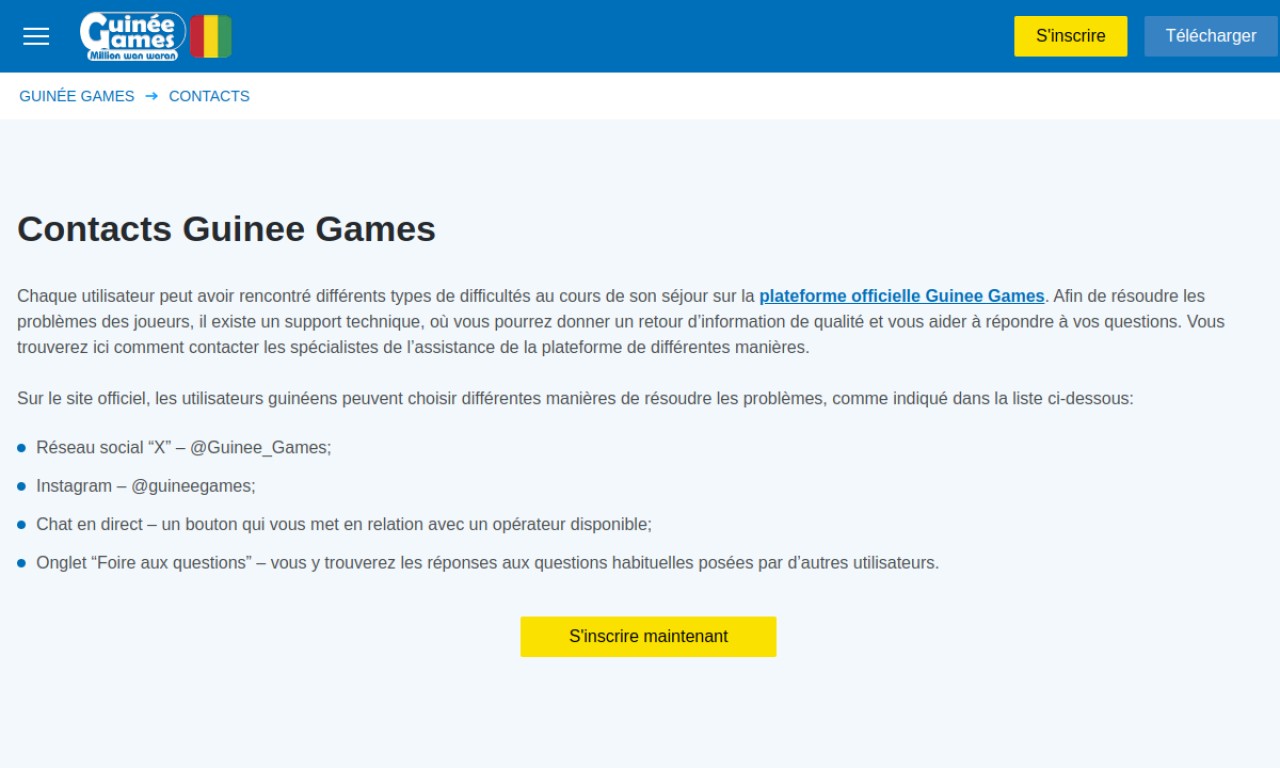Viewport: 1280px width, 768px height.
Task: Go to GUINÉE GAMES breadcrumb link
Action: [x=77, y=96]
